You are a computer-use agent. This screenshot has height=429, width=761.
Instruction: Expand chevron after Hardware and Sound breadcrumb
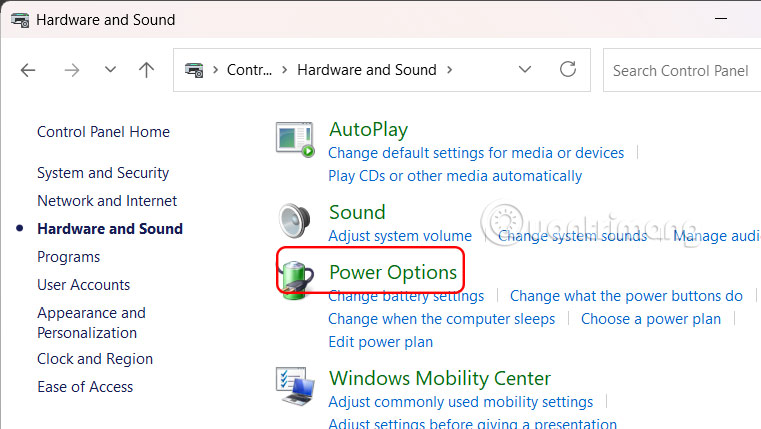tap(450, 70)
